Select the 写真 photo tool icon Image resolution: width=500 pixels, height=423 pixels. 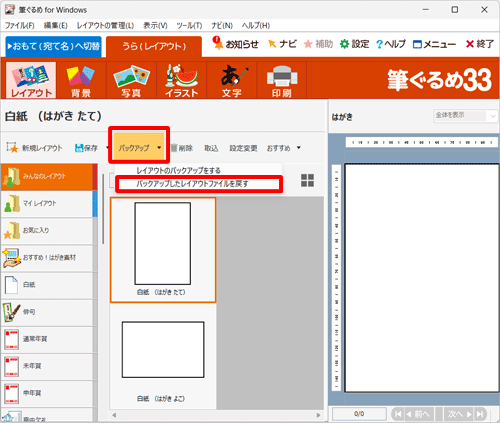coord(131,81)
